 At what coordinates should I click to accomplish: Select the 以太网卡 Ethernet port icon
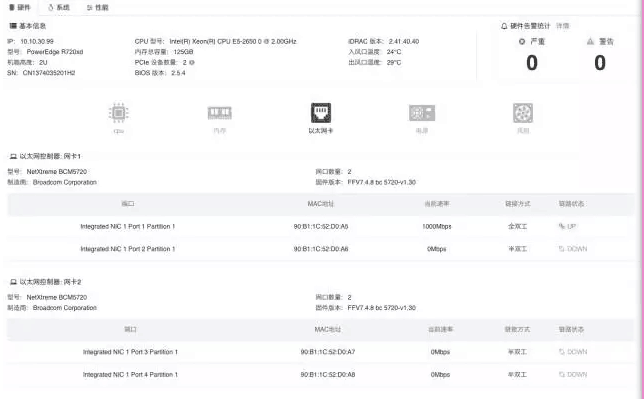pyautogui.click(x=321, y=113)
